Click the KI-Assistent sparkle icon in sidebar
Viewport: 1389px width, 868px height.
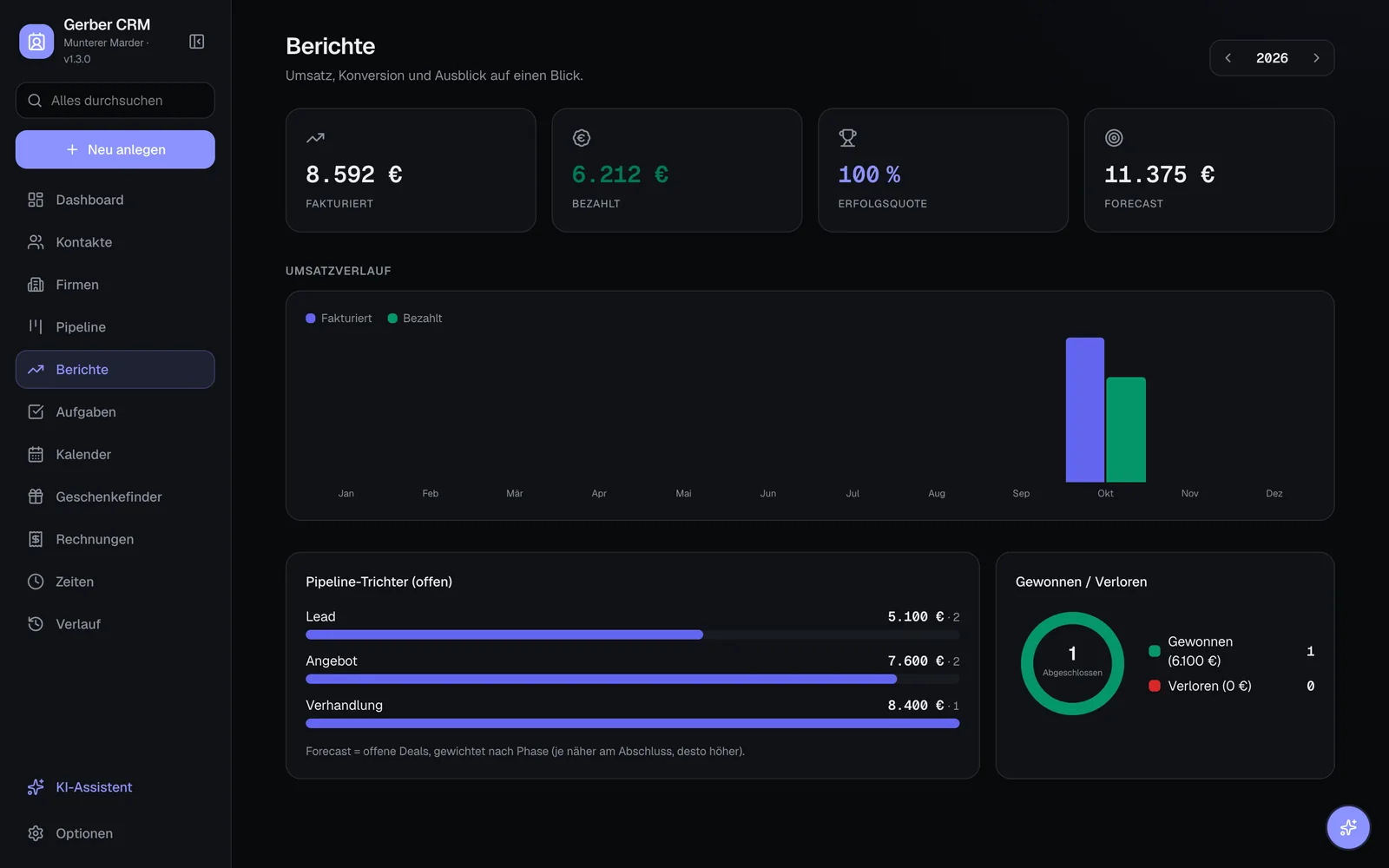36,787
